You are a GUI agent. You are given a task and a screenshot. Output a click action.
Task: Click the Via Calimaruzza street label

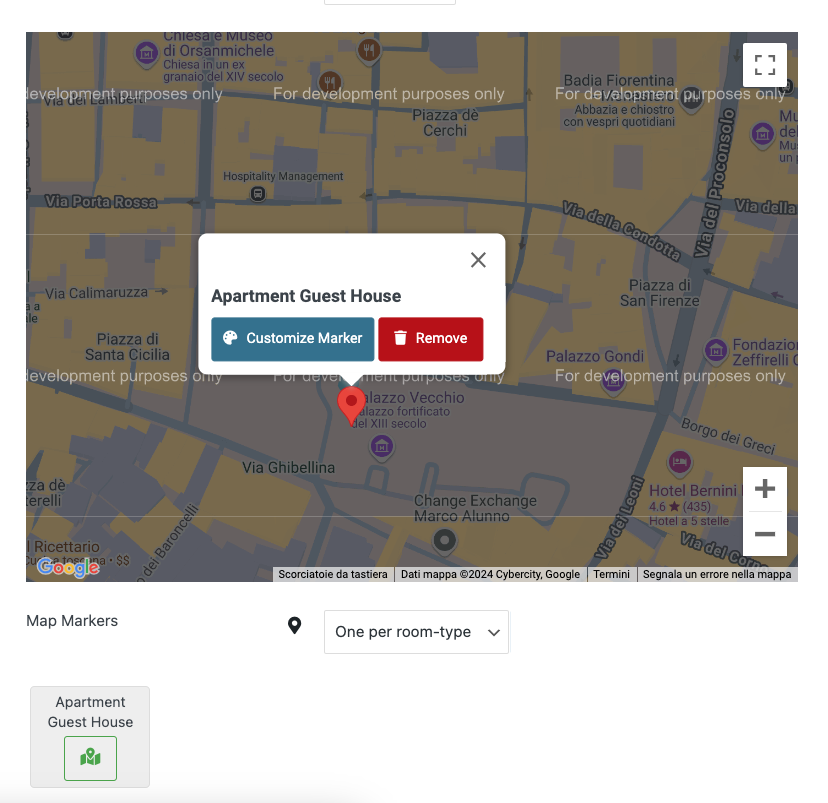click(96, 293)
